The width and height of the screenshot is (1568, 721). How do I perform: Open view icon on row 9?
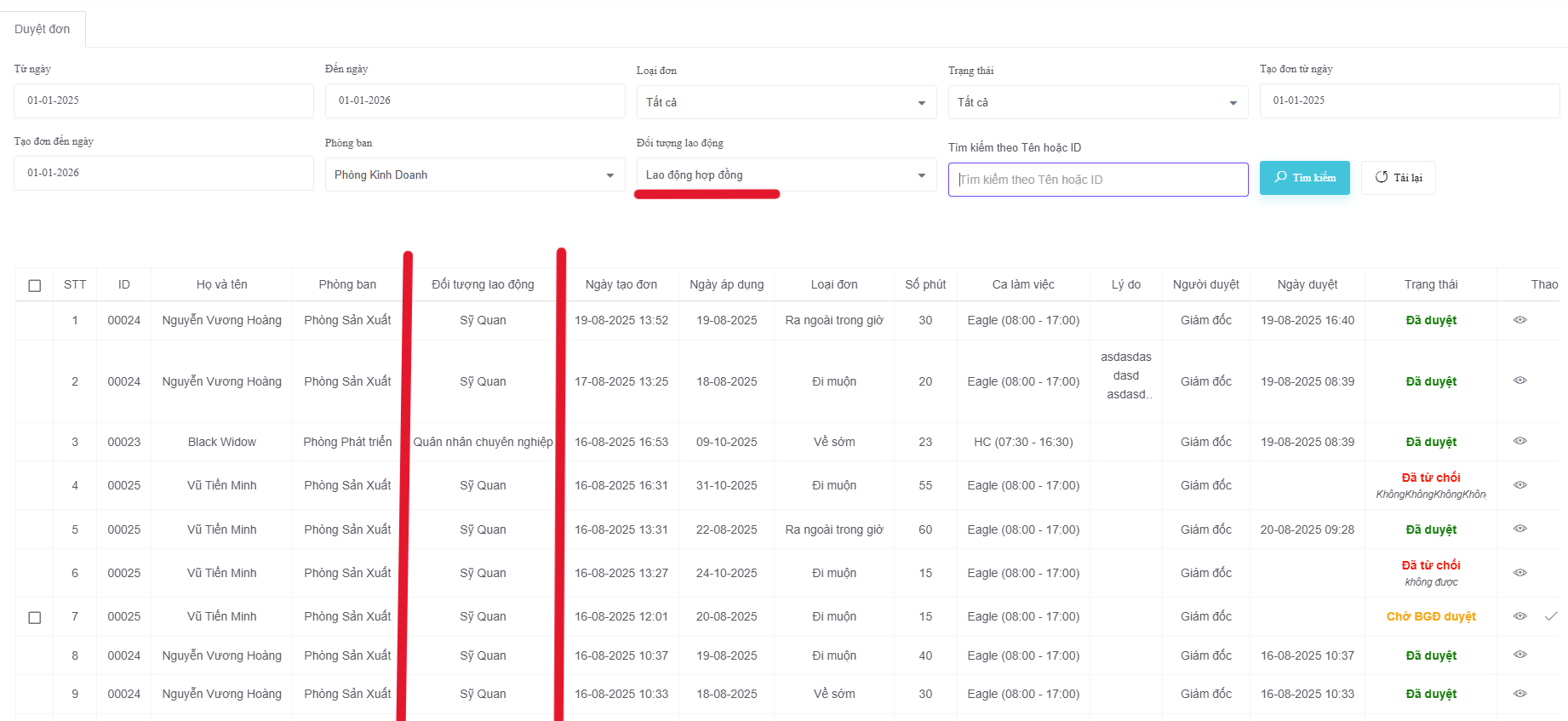(1519, 694)
